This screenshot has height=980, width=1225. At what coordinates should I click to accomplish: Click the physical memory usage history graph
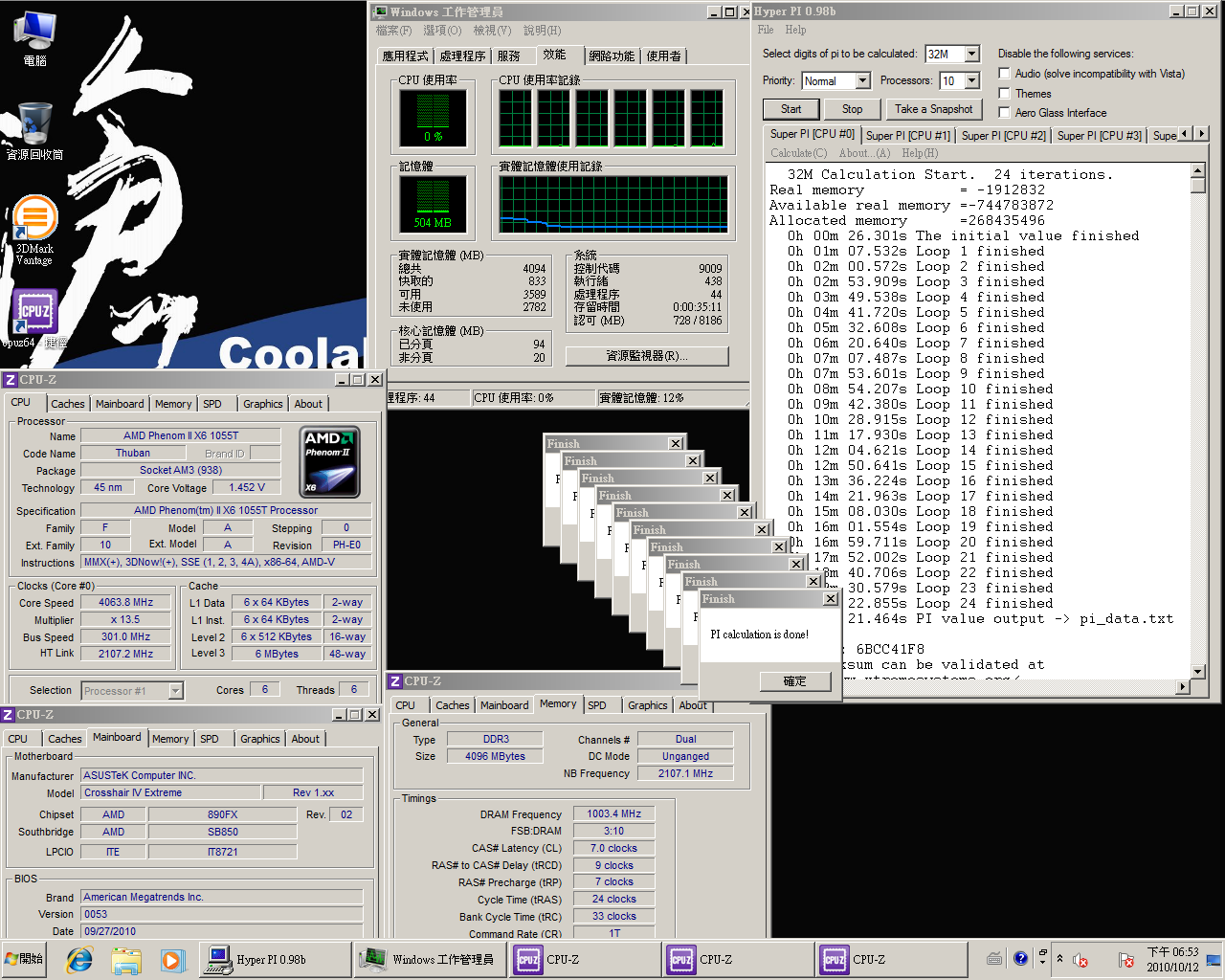(x=613, y=204)
